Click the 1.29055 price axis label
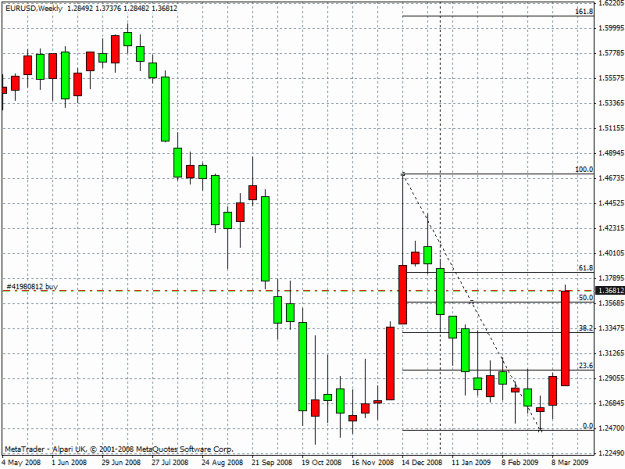The width and height of the screenshot is (625, 469). (611, 378)
